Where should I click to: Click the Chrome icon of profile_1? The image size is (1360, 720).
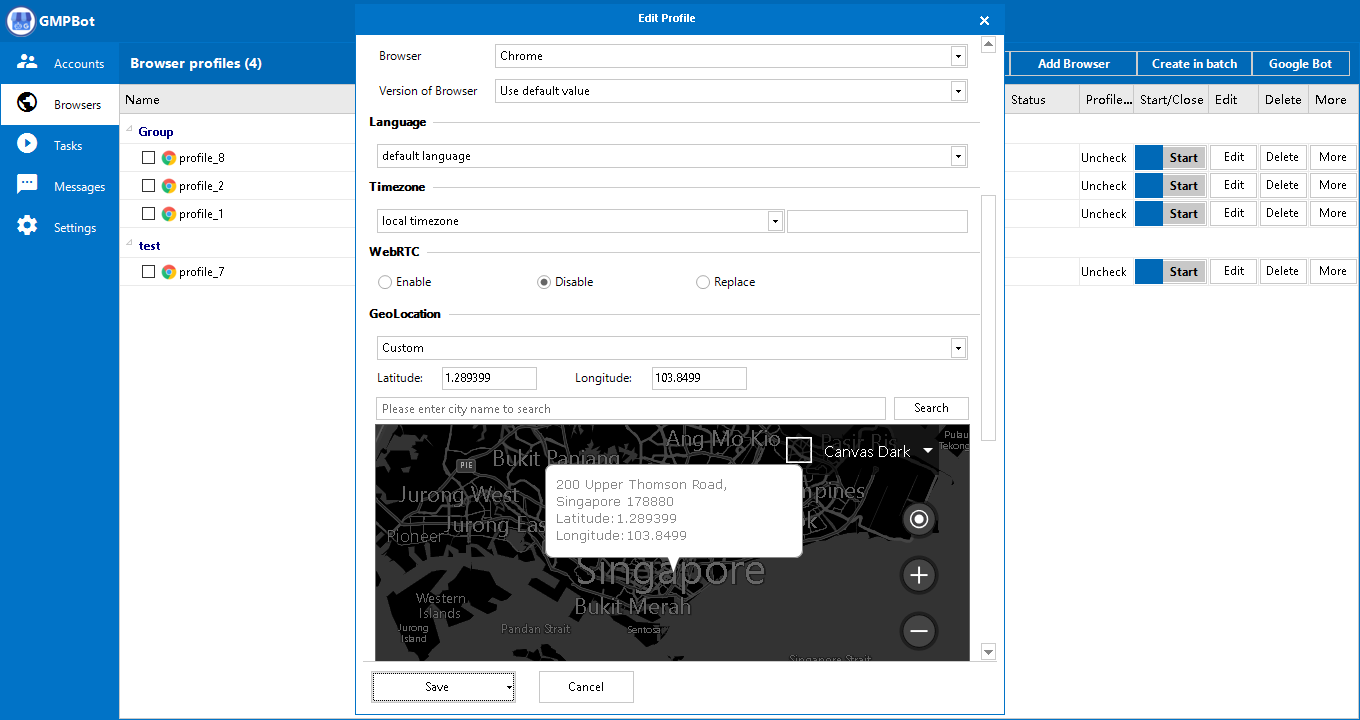pyautogui.click(x=169, y=214)
